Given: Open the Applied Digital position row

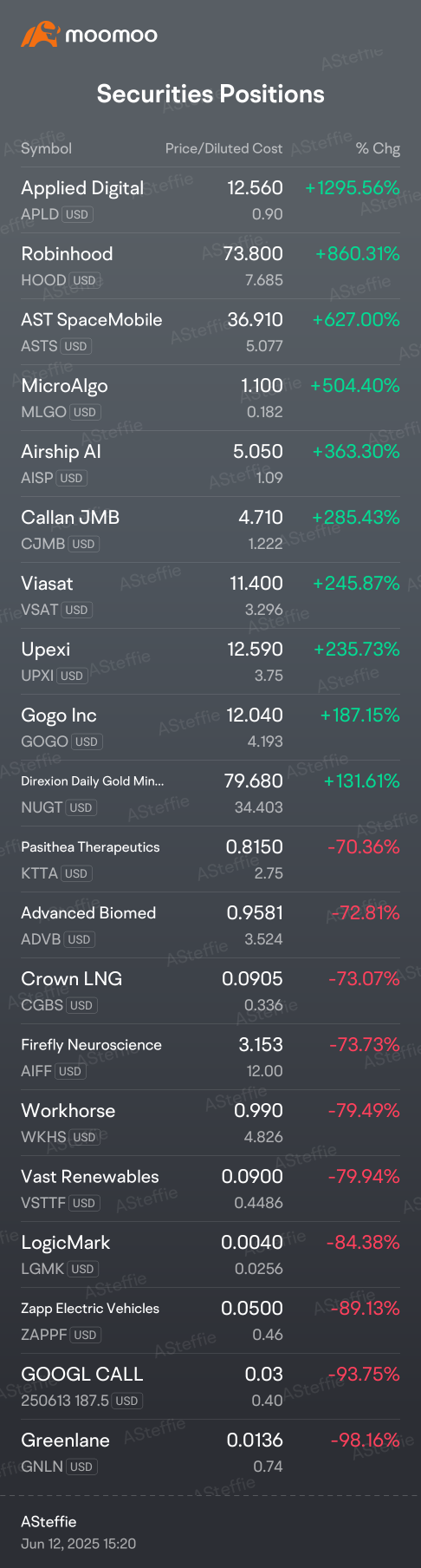Looking at the screenshot, I should [210, 200].
